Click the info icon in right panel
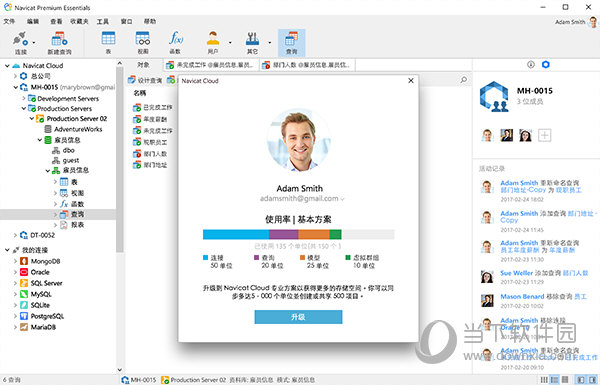This screenshot has width=600, height=385. pyautogui.click(x=531, y=65)
